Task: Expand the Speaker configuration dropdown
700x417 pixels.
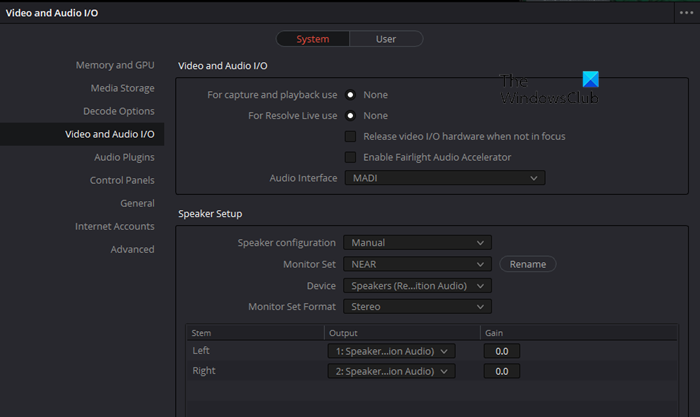Action: point(417,242)
